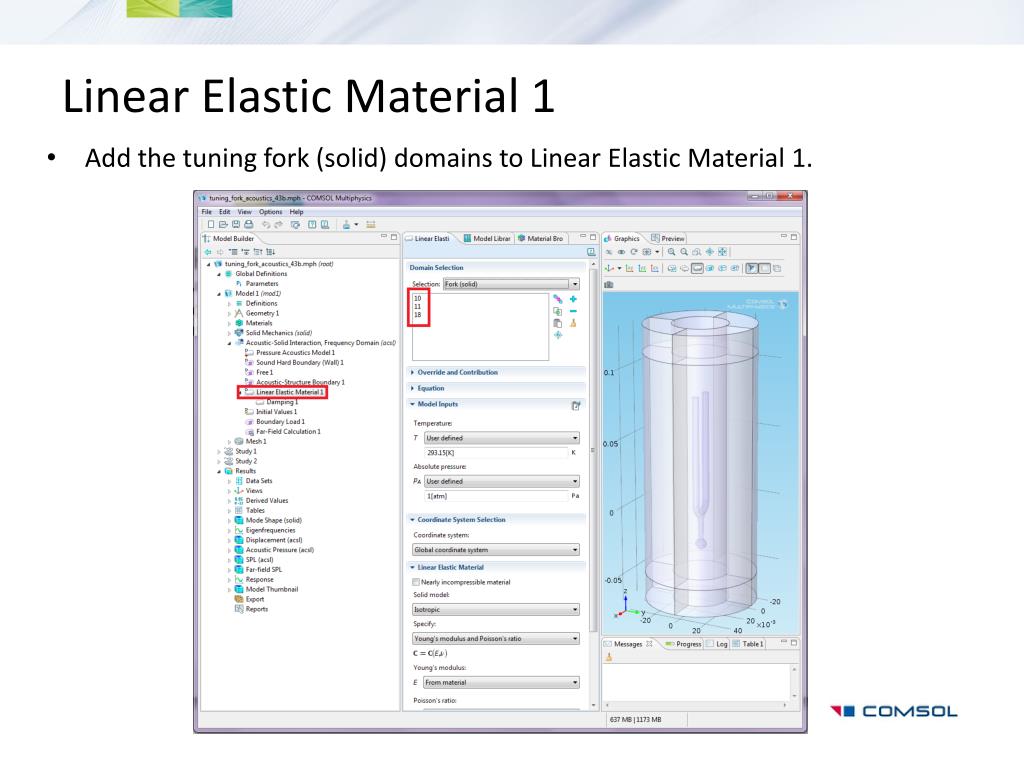Select Far-Field Calculation 1 node
The width and height of the screenshot is (1024, 768).
(x=288, y=432)
